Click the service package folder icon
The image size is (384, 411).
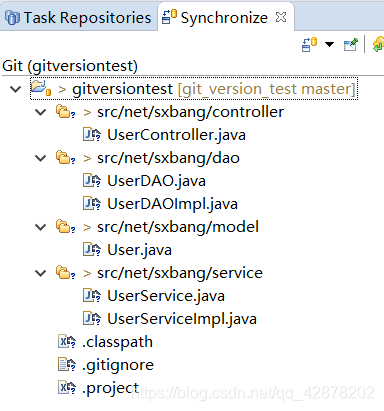tap(65, 273)
